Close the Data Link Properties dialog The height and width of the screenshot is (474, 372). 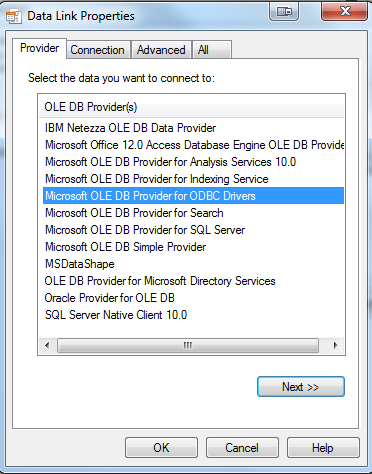pyautogui.click(x=344, y=11)
